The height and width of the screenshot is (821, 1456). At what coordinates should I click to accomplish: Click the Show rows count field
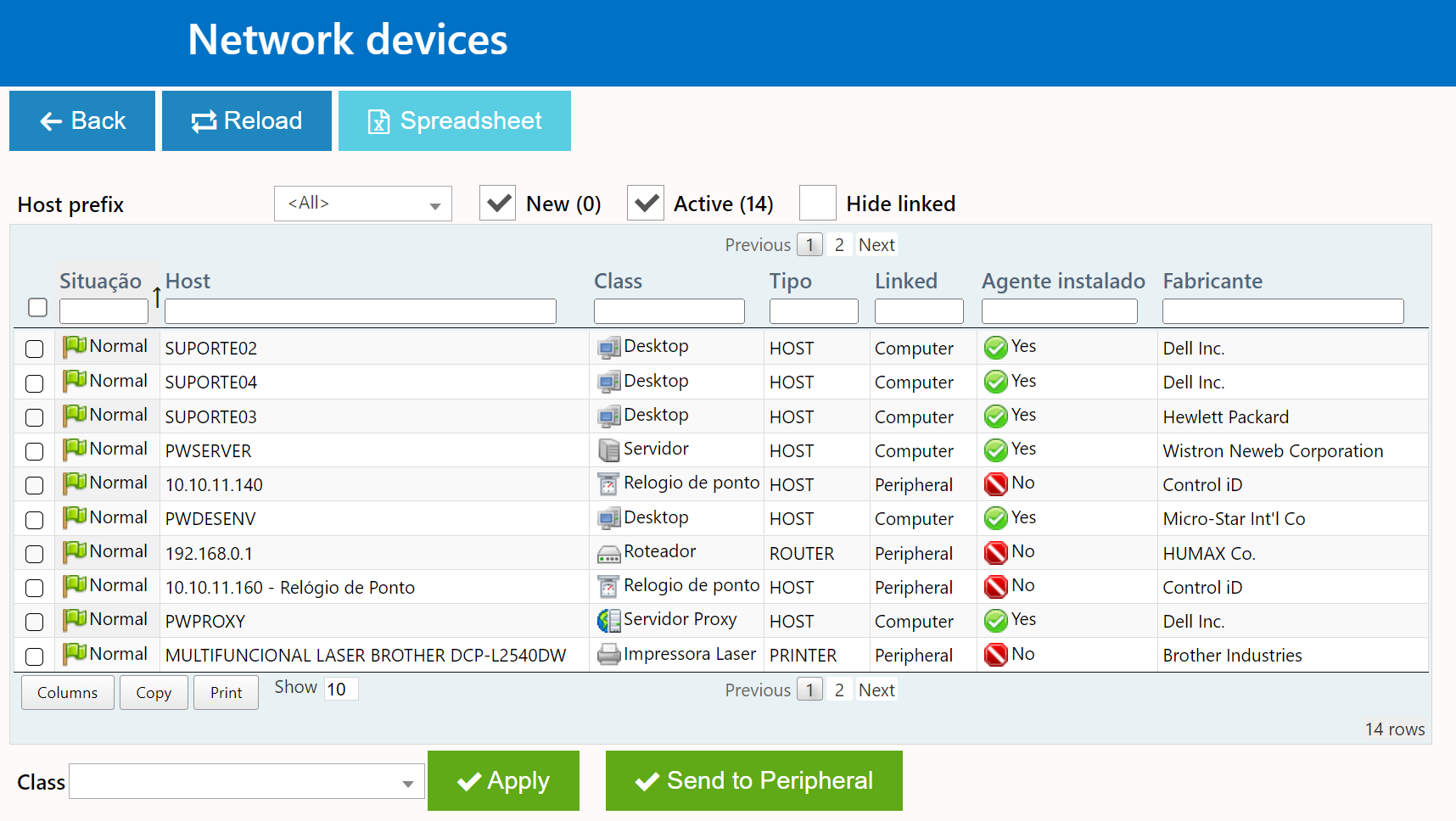341,689
